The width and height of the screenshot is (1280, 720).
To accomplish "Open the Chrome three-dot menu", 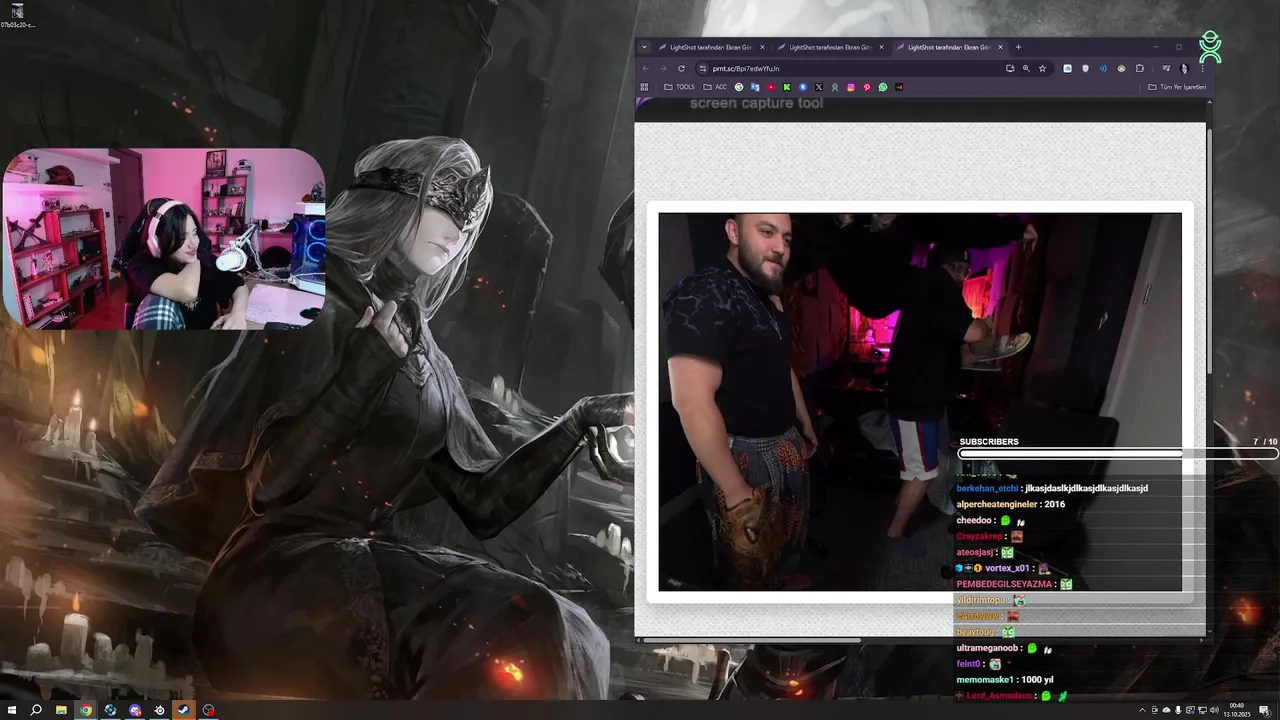I will click(x=1202, y=68).
